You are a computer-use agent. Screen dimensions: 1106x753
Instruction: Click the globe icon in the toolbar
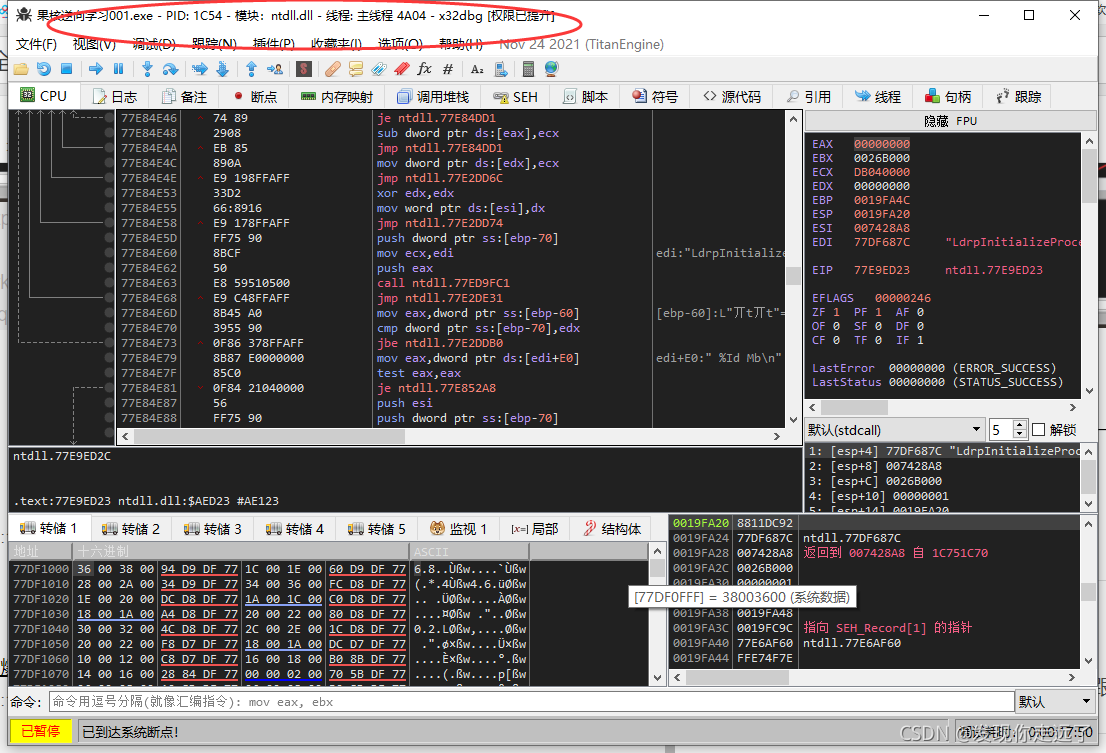(x=552, y=69)
